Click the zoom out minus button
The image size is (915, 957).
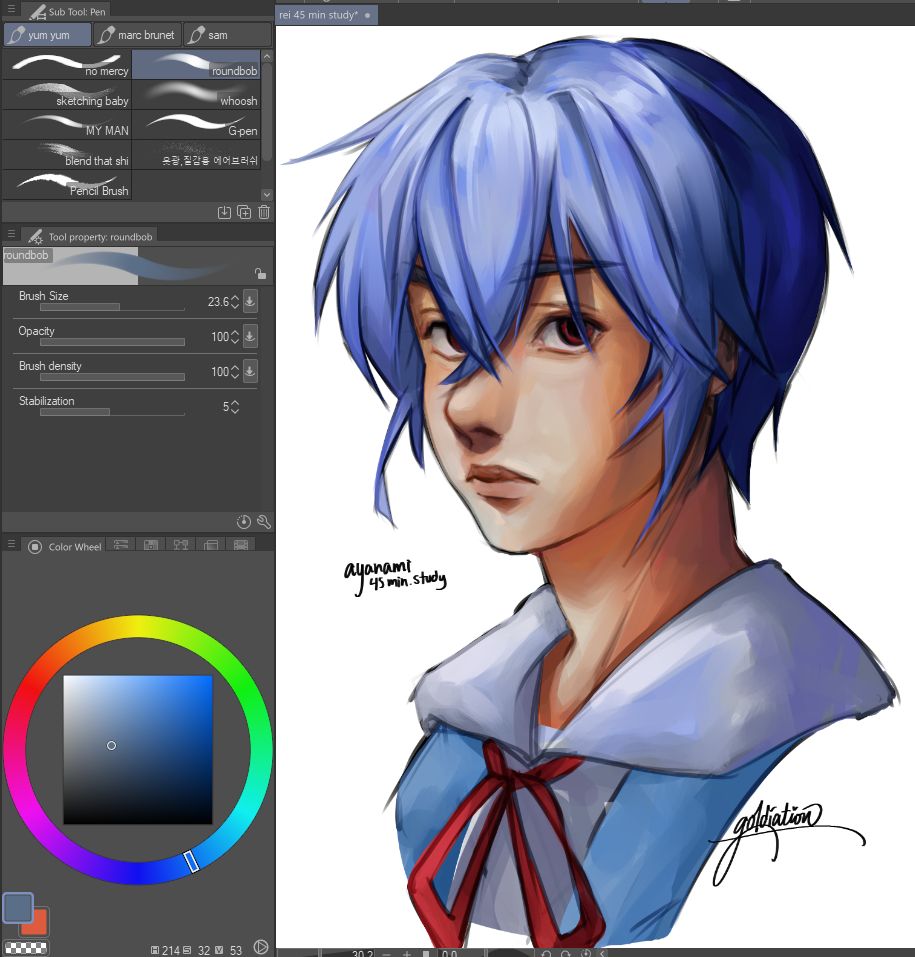[387, 953]
